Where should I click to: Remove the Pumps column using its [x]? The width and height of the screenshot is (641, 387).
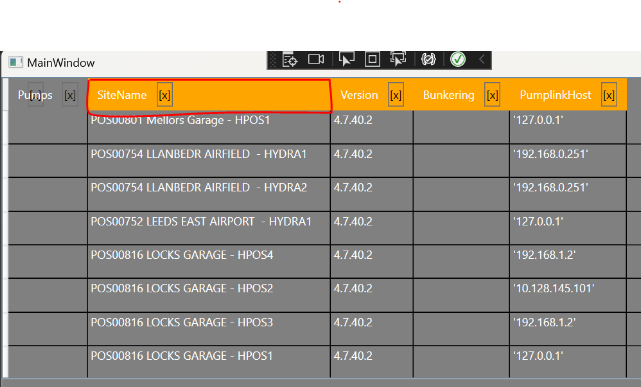pos(70,95)
